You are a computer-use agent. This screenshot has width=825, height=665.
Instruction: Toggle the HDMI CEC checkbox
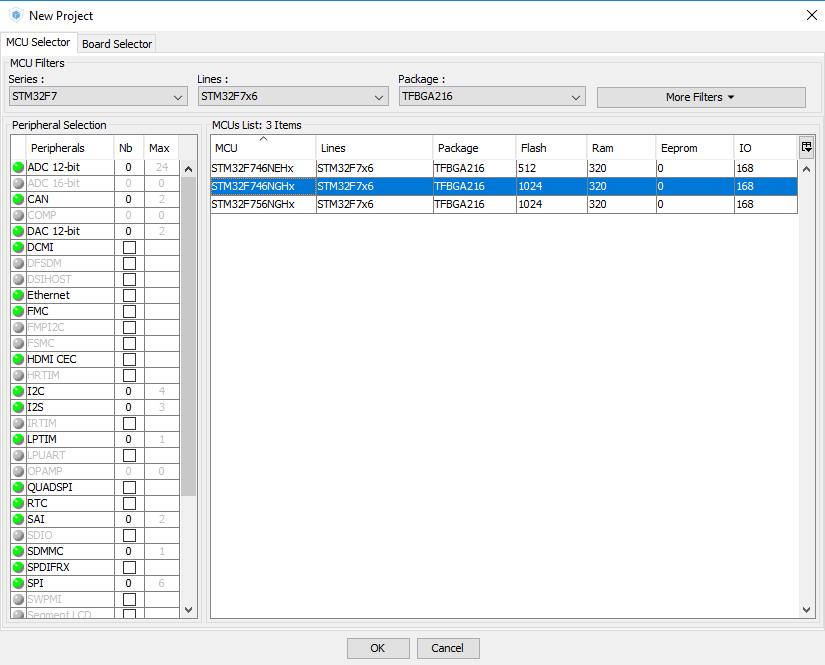(129, 359)
